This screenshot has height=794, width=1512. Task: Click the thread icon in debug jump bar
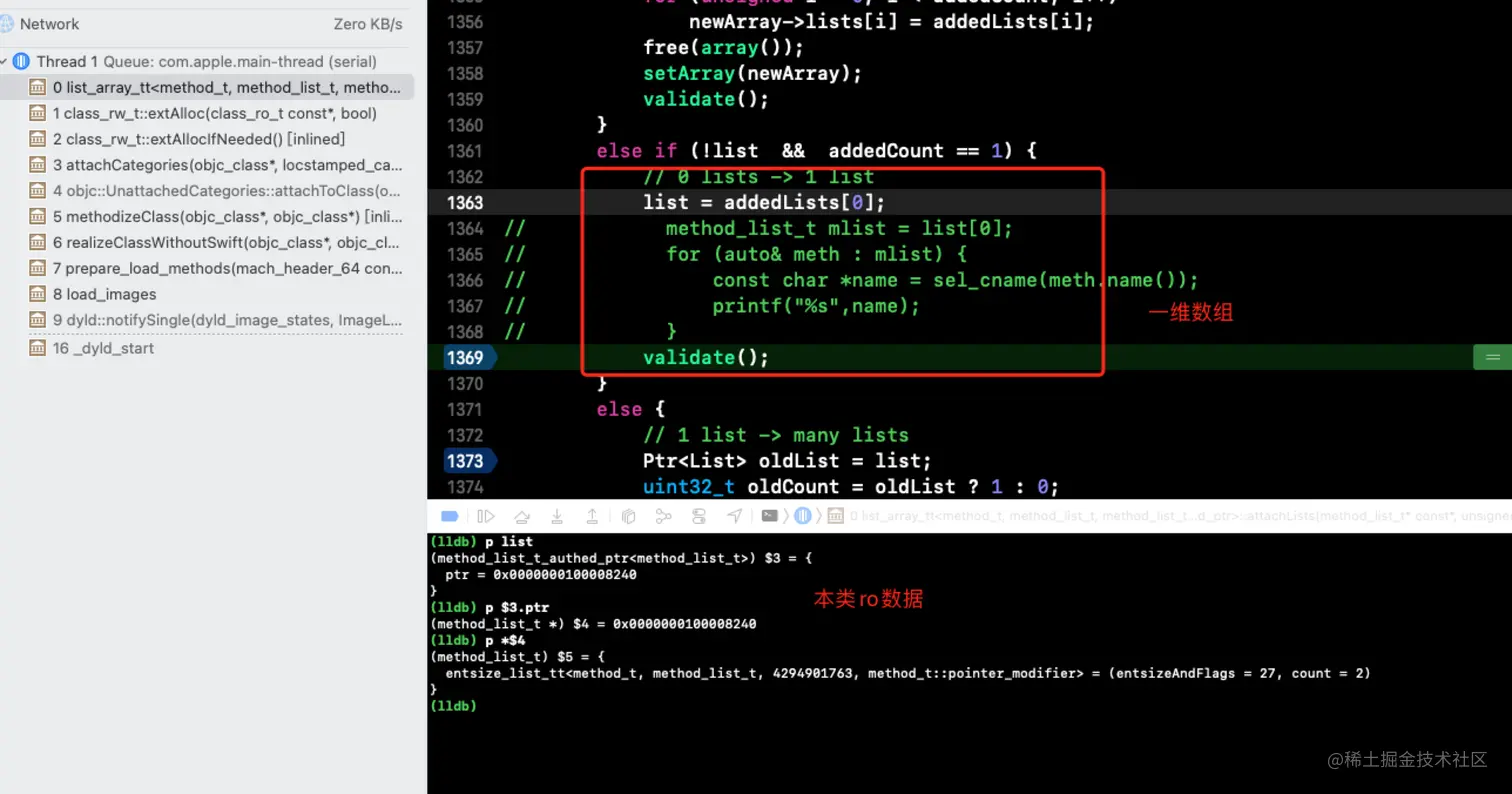pos(803,516)
